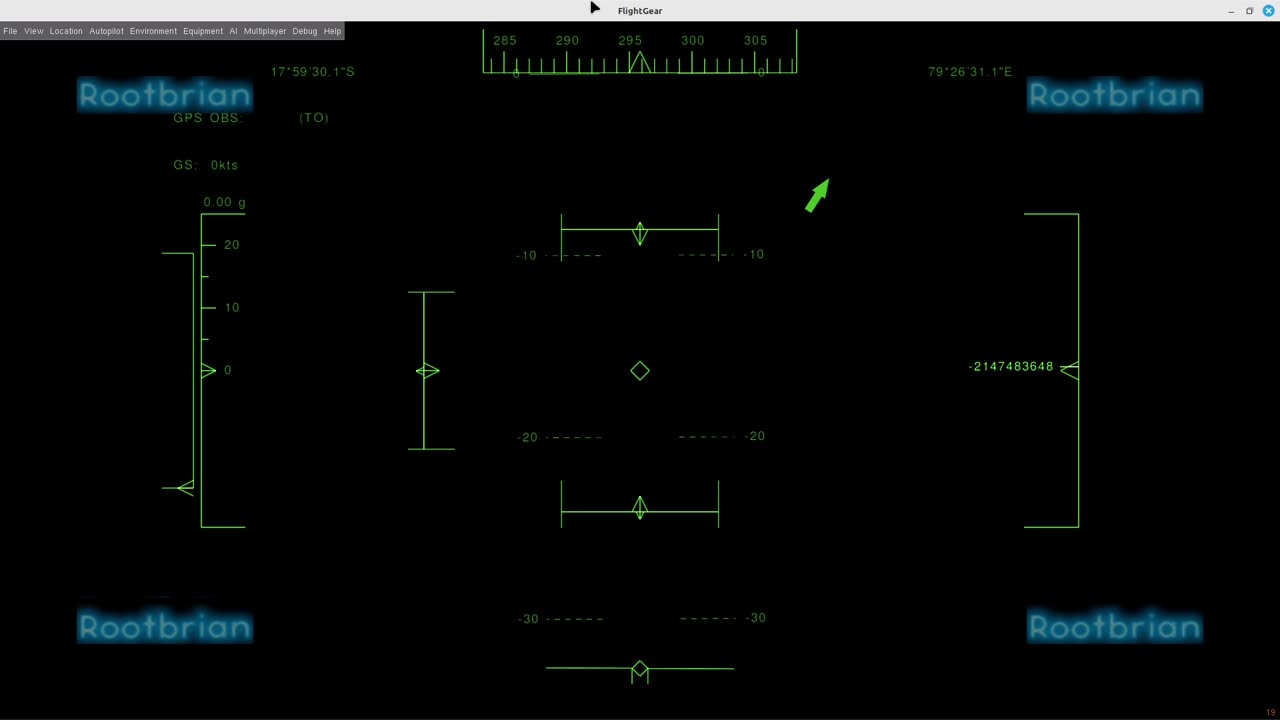Click the speed ladder 10 mark
Image resolution: width=1280 pixels, height=720 pixels.
point(232,308)
